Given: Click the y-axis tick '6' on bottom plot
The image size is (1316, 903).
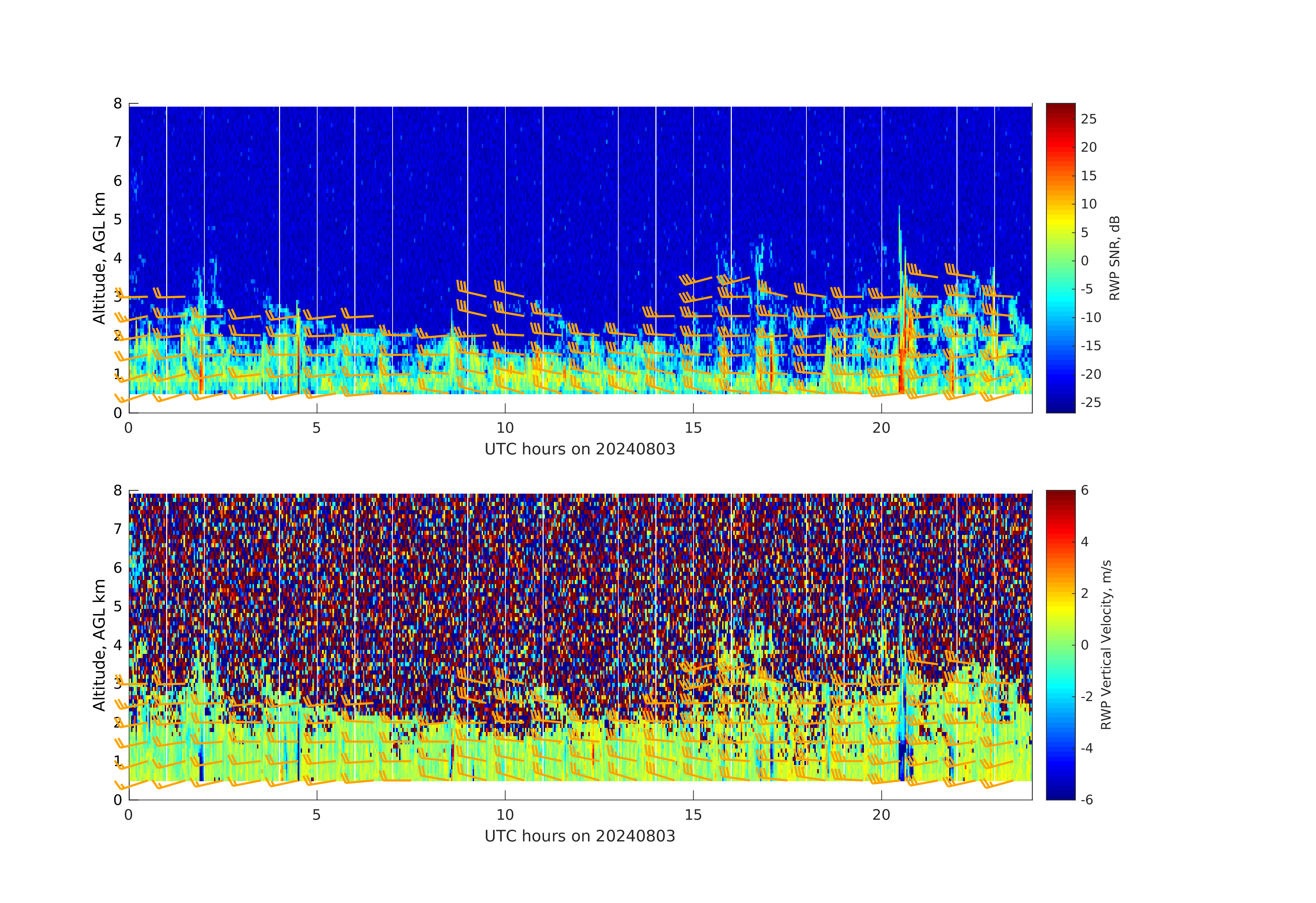Looking at the screenshot, I should tap(118, 568).
